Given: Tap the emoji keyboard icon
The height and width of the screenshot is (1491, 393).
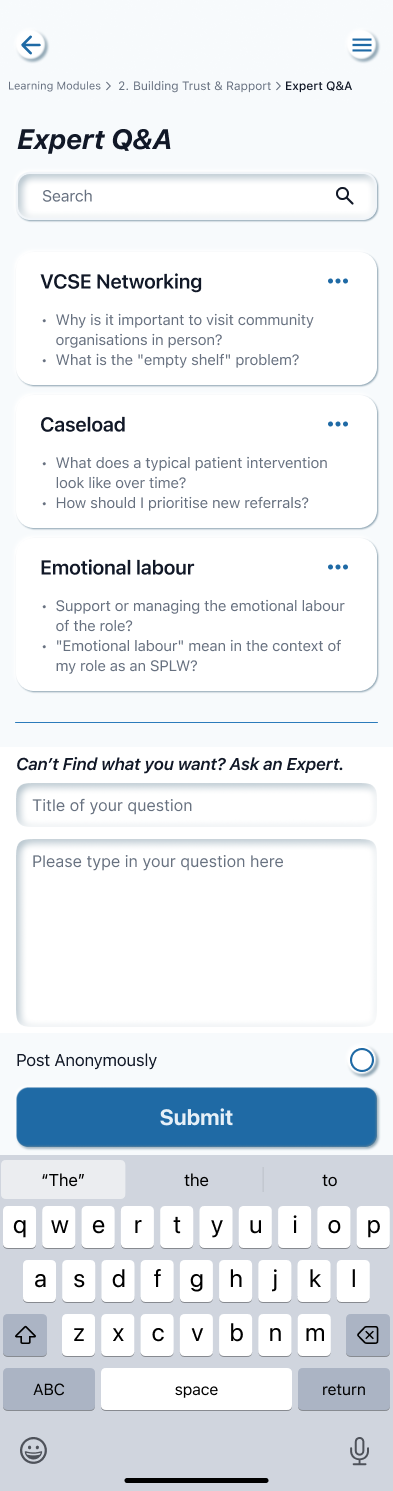Looking at the screenshot, I should coord(34,1450).
